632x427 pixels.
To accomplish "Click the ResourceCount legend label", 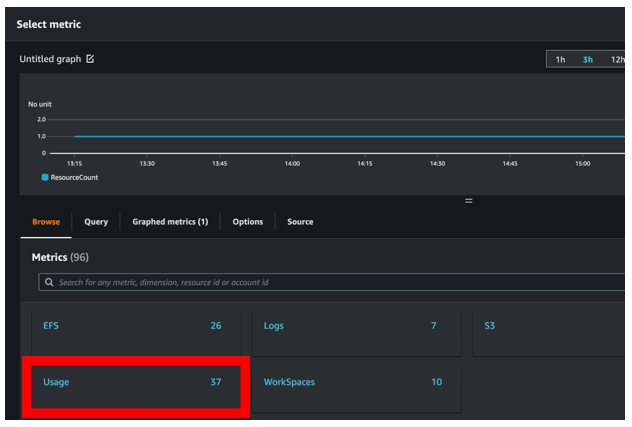I will [x=76, y=177].
